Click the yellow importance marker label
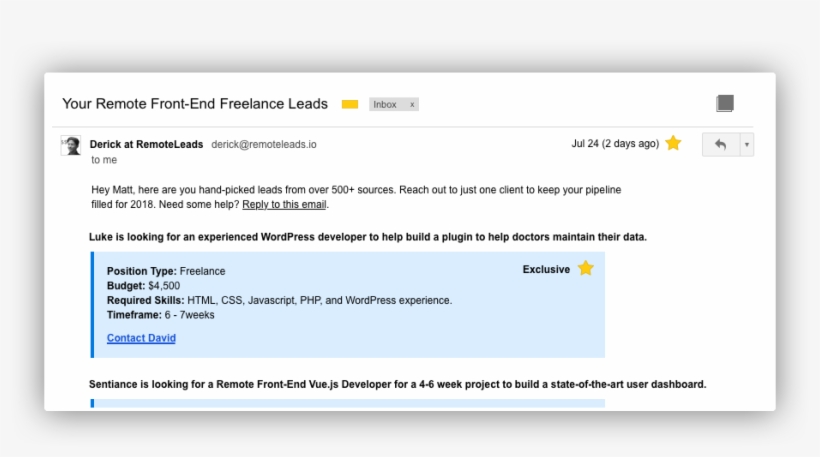 350,105
